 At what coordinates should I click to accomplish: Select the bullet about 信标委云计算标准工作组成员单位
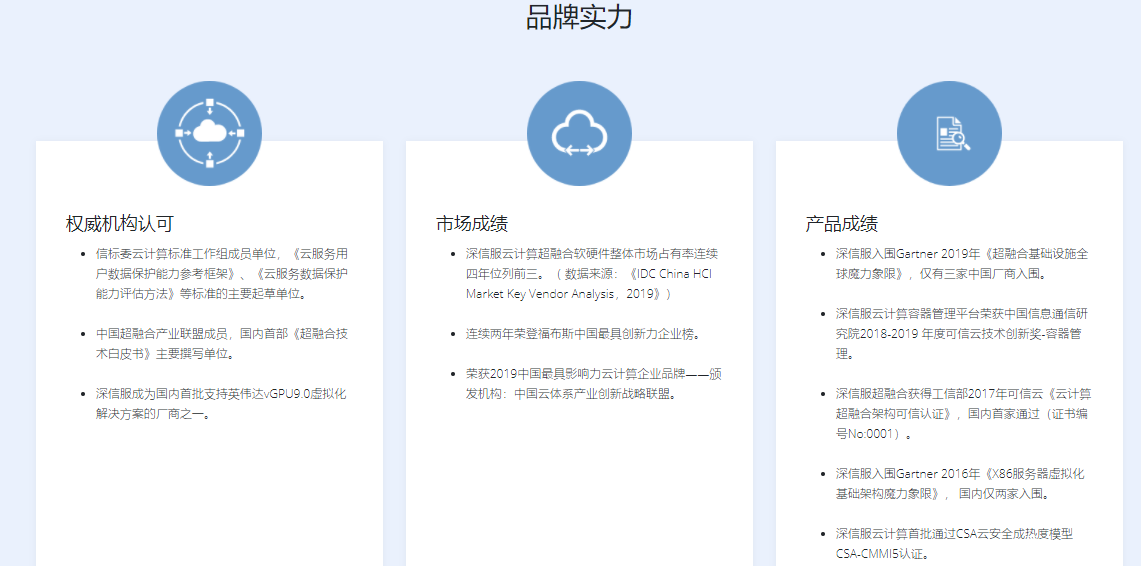[x=222, y=274]
